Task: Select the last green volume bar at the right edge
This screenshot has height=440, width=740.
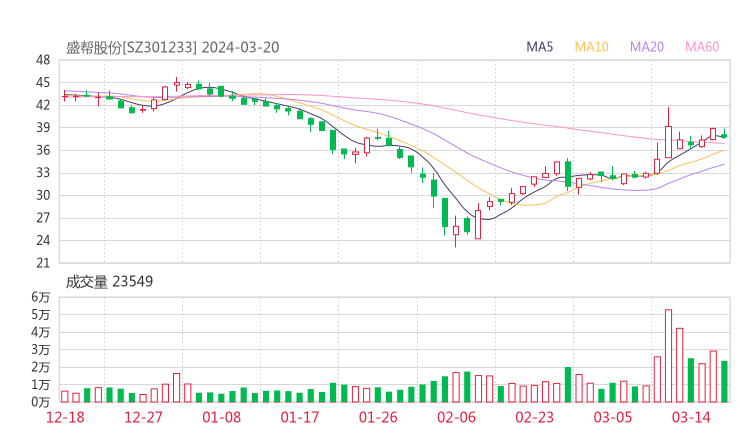Action: tap(724, 381)
